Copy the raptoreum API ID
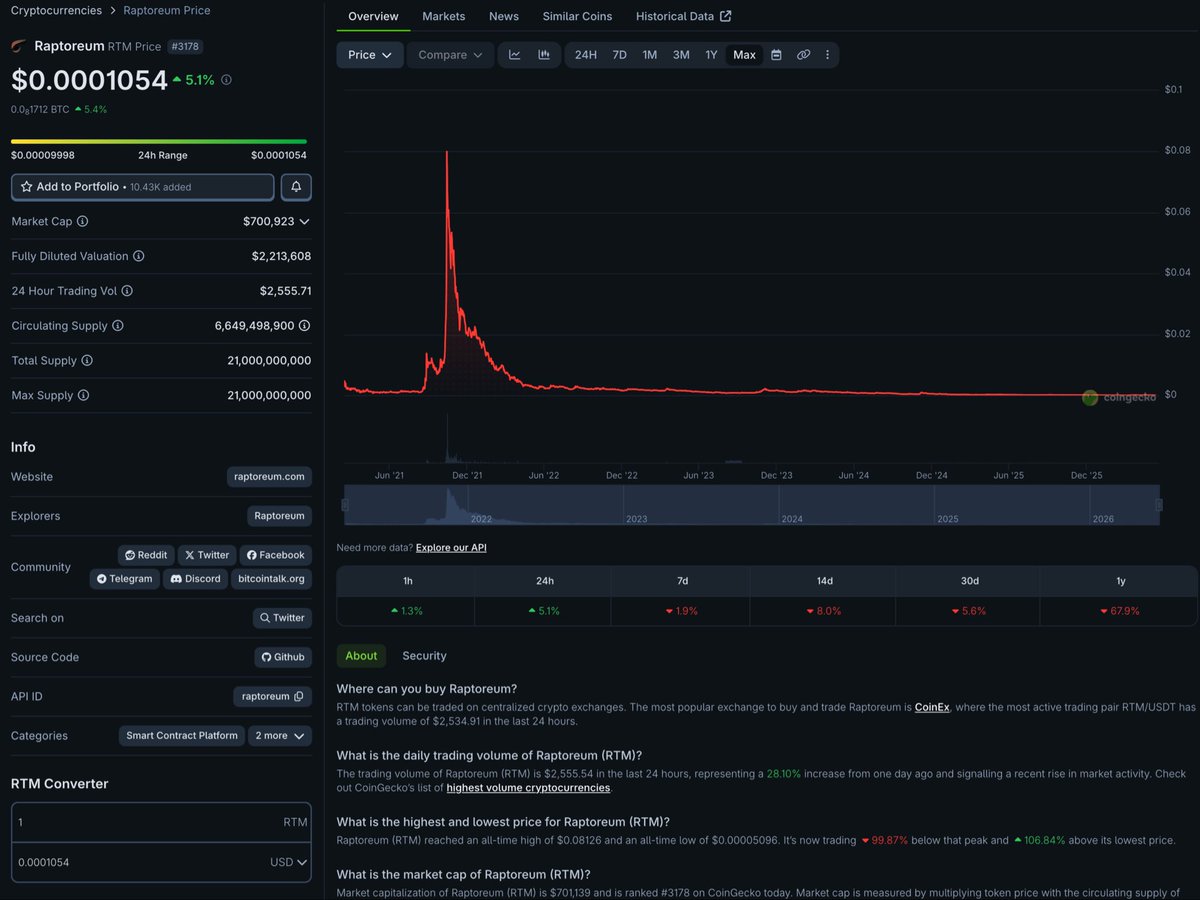 tap(299, 696)
